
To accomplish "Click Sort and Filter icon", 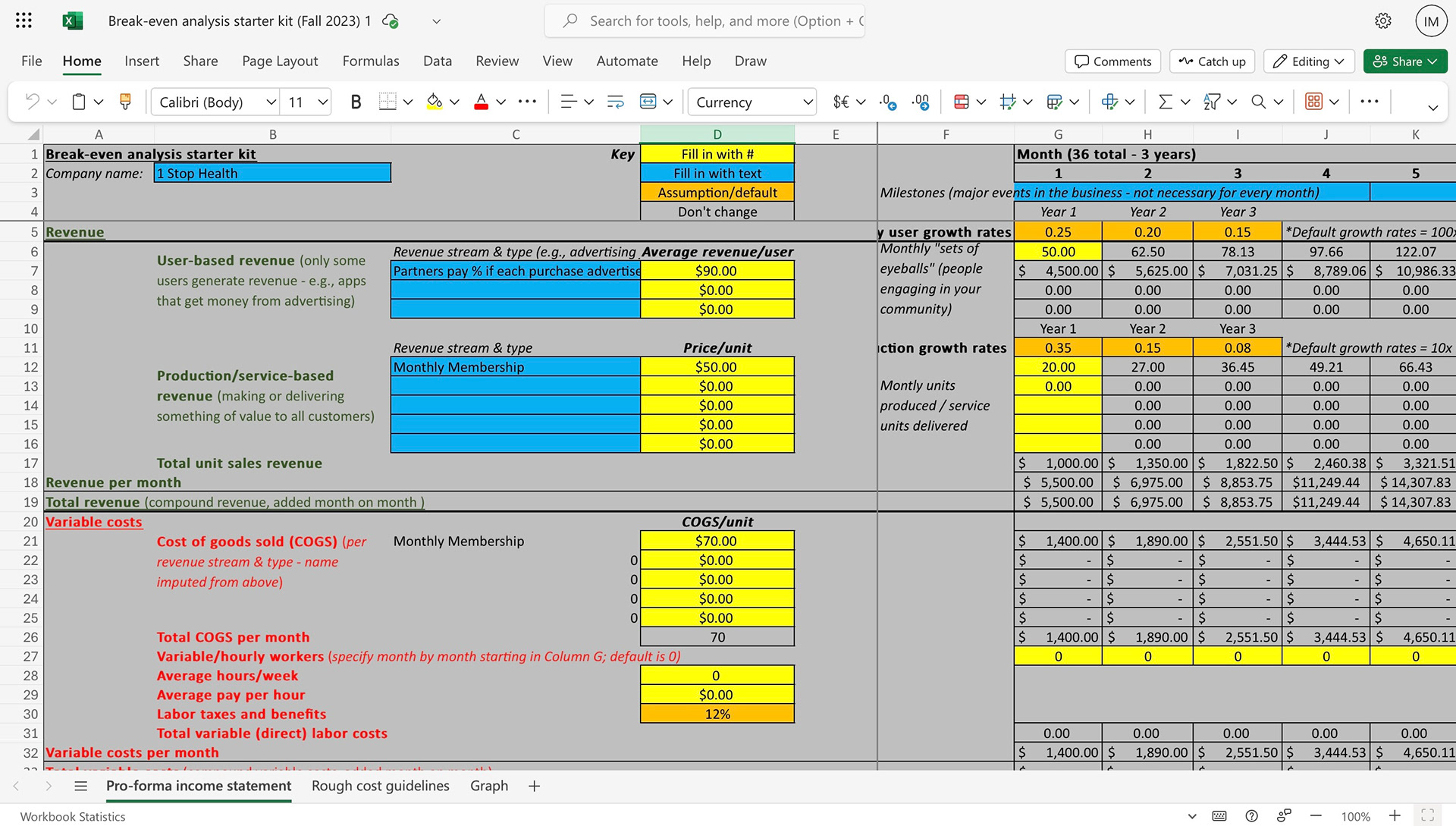I will (x=1211, y=102).
